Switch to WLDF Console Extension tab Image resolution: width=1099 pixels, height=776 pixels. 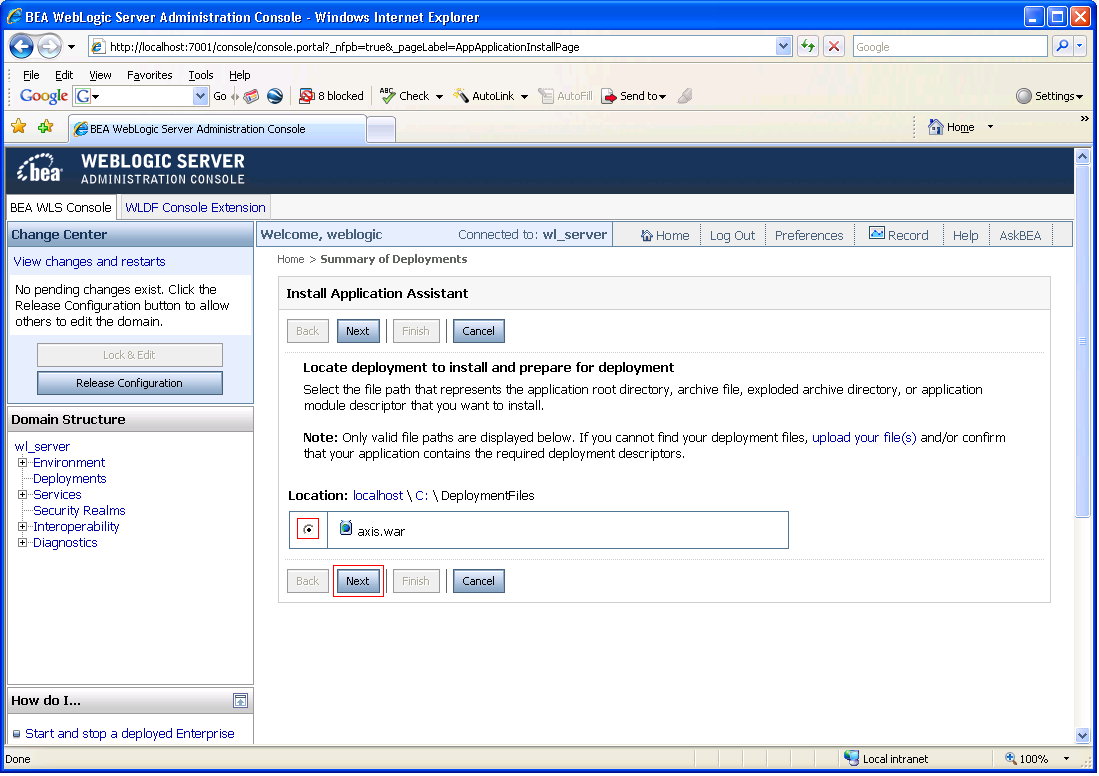pos(195,207)
